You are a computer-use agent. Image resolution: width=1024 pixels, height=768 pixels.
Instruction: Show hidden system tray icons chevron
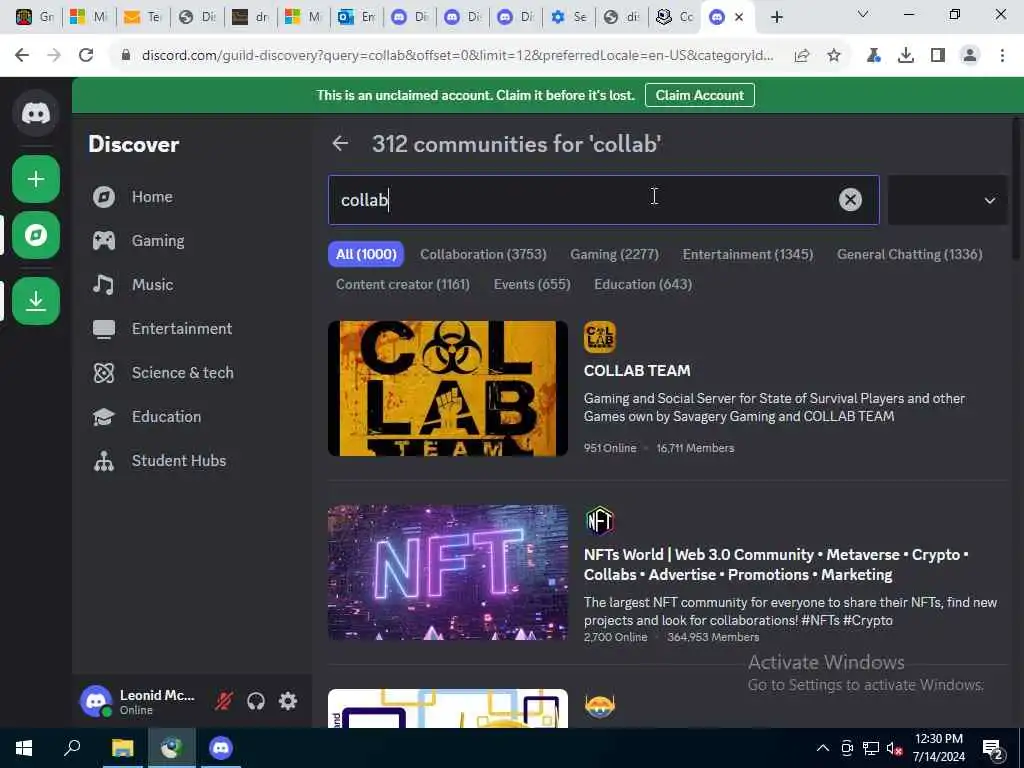pyautogui.click(x=823, y=748)
